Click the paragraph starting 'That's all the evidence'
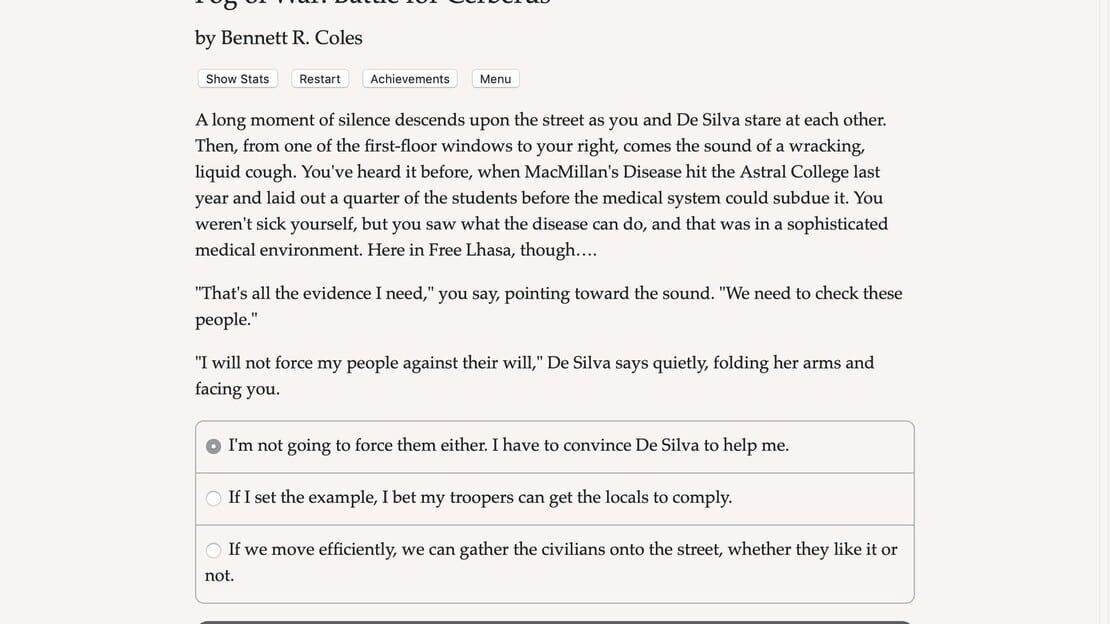 point(549,306)
